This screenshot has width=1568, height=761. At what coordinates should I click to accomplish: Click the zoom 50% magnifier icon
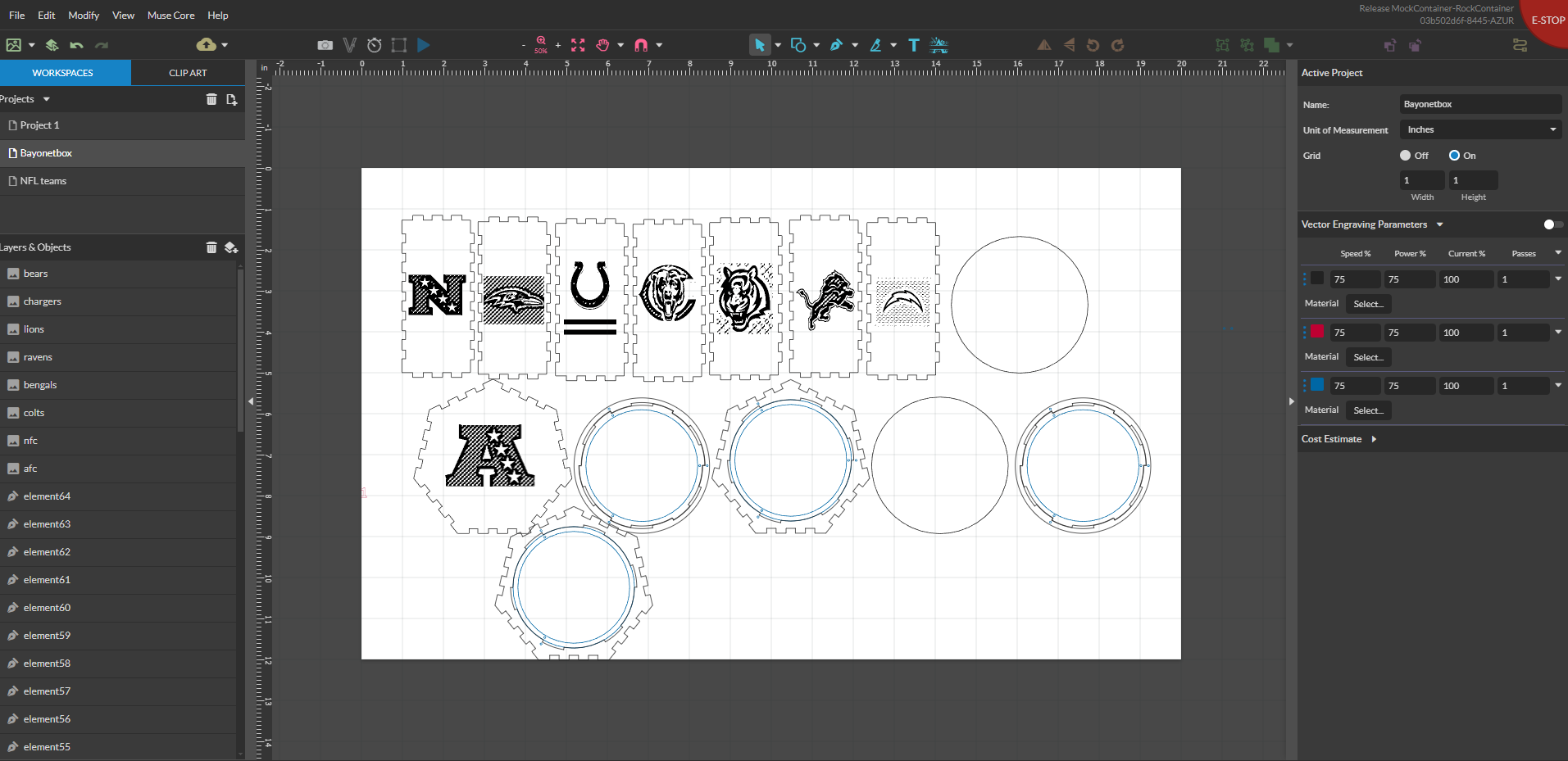pyautogui.click(x=541, y=44)
